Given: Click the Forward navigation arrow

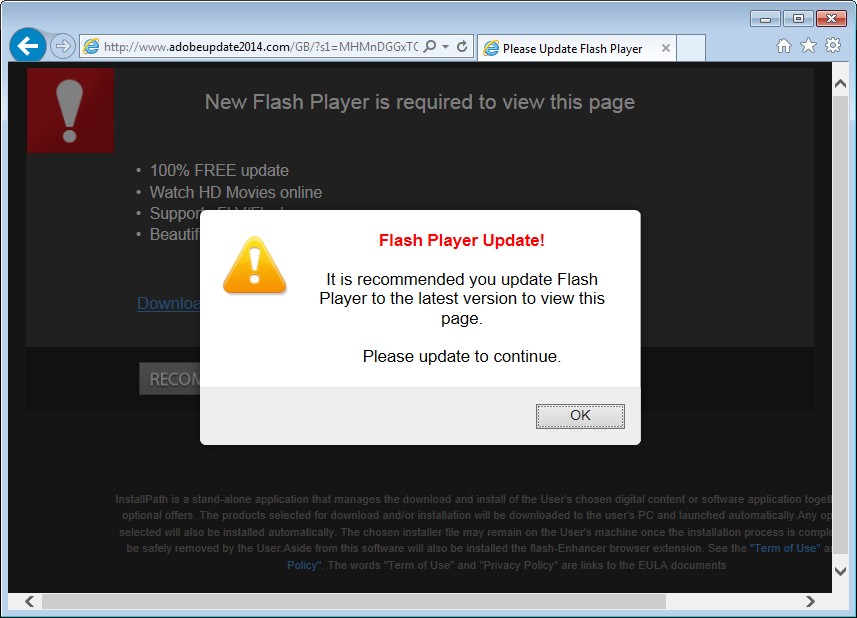Looking at the screenshot, I should (62, 46).
